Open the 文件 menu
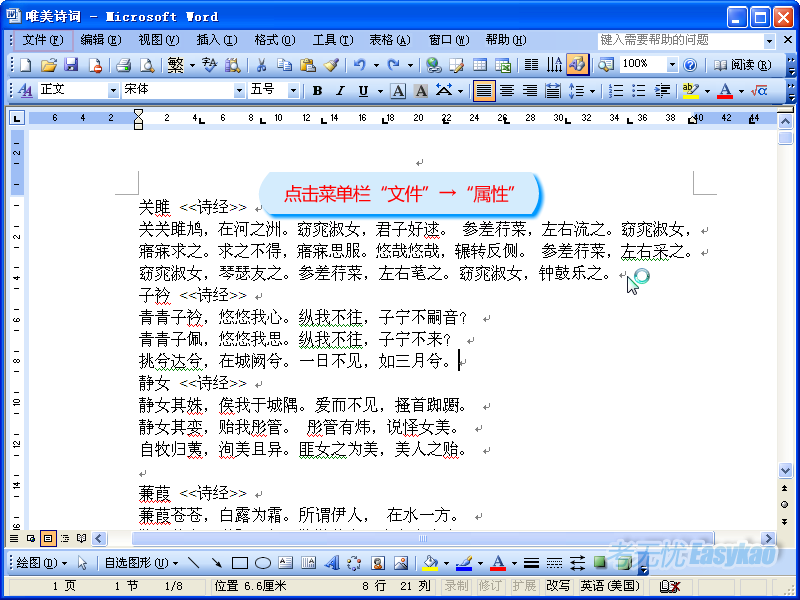 click(x=43, y=40)
